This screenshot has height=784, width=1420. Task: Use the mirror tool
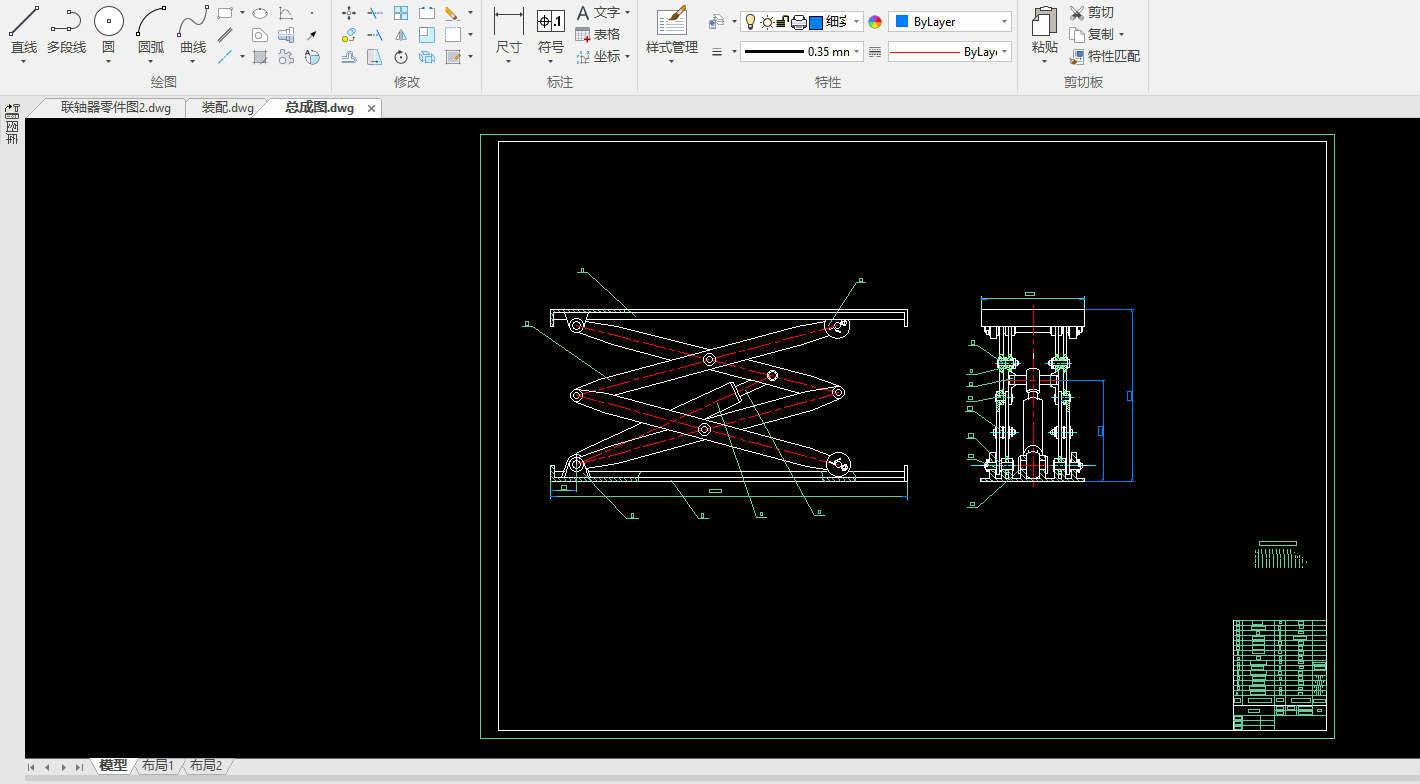[x=401, y=35]
